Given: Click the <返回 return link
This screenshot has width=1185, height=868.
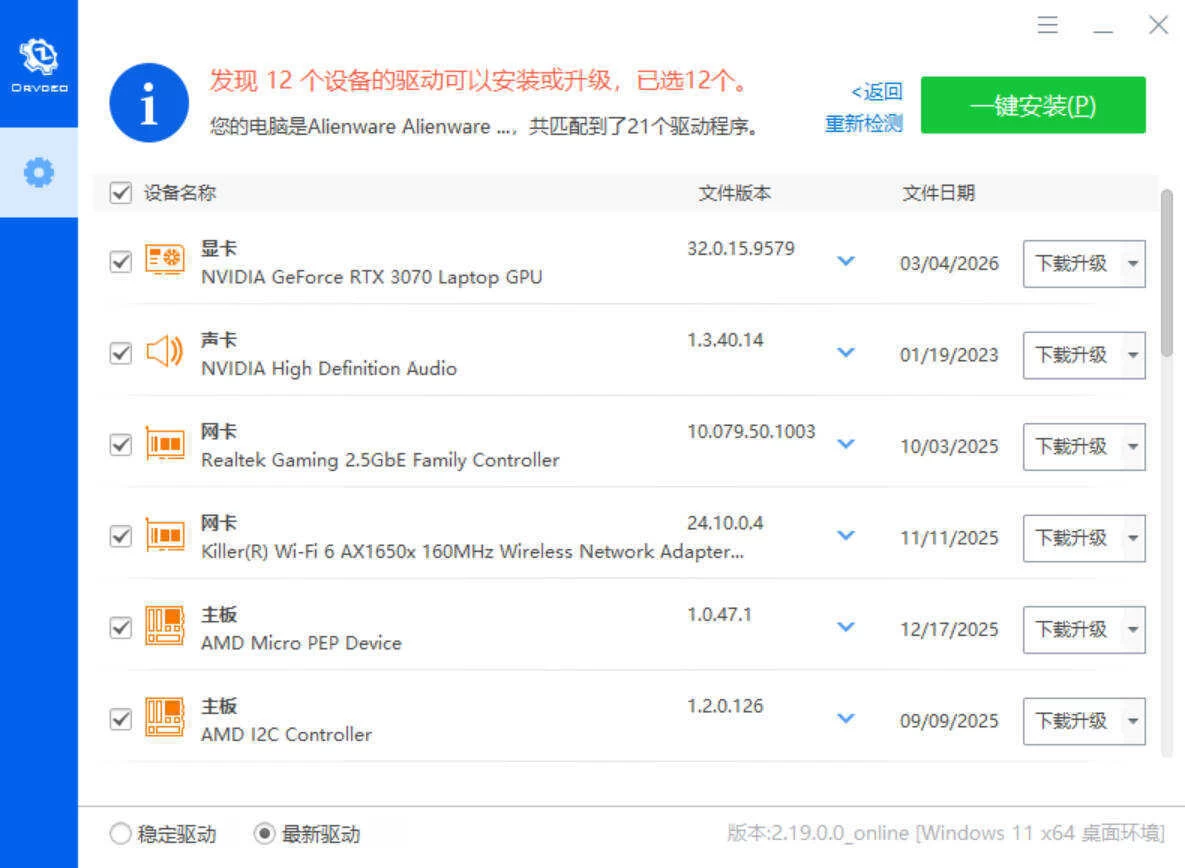Looking at the screenshot, I should tap(875, 91).
